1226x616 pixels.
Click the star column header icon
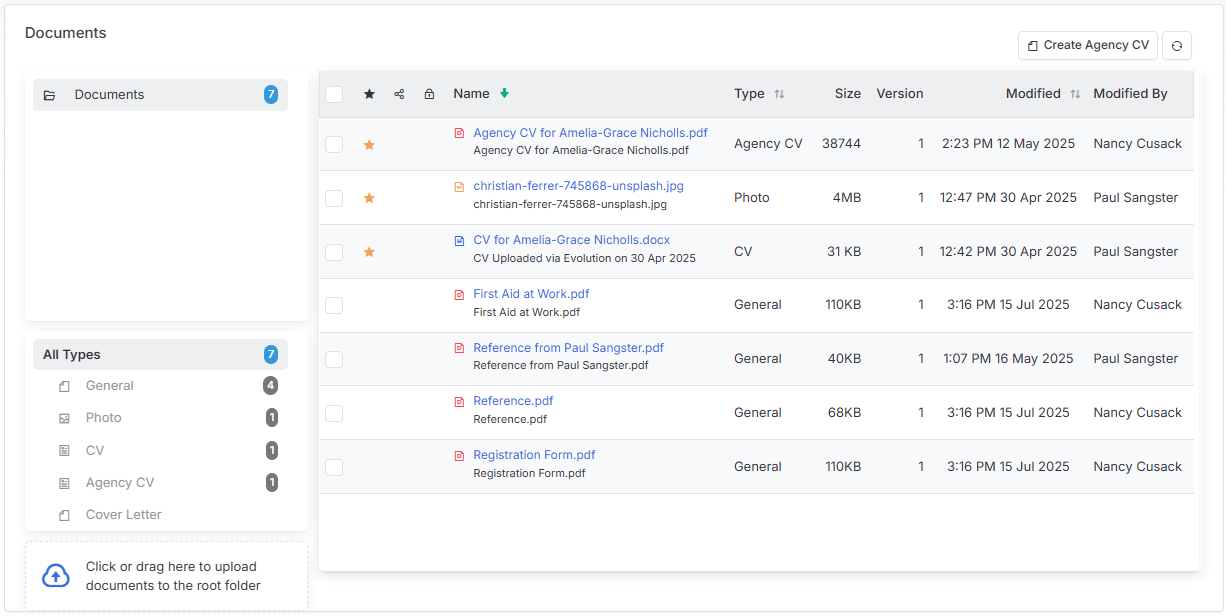click(369, 94)
